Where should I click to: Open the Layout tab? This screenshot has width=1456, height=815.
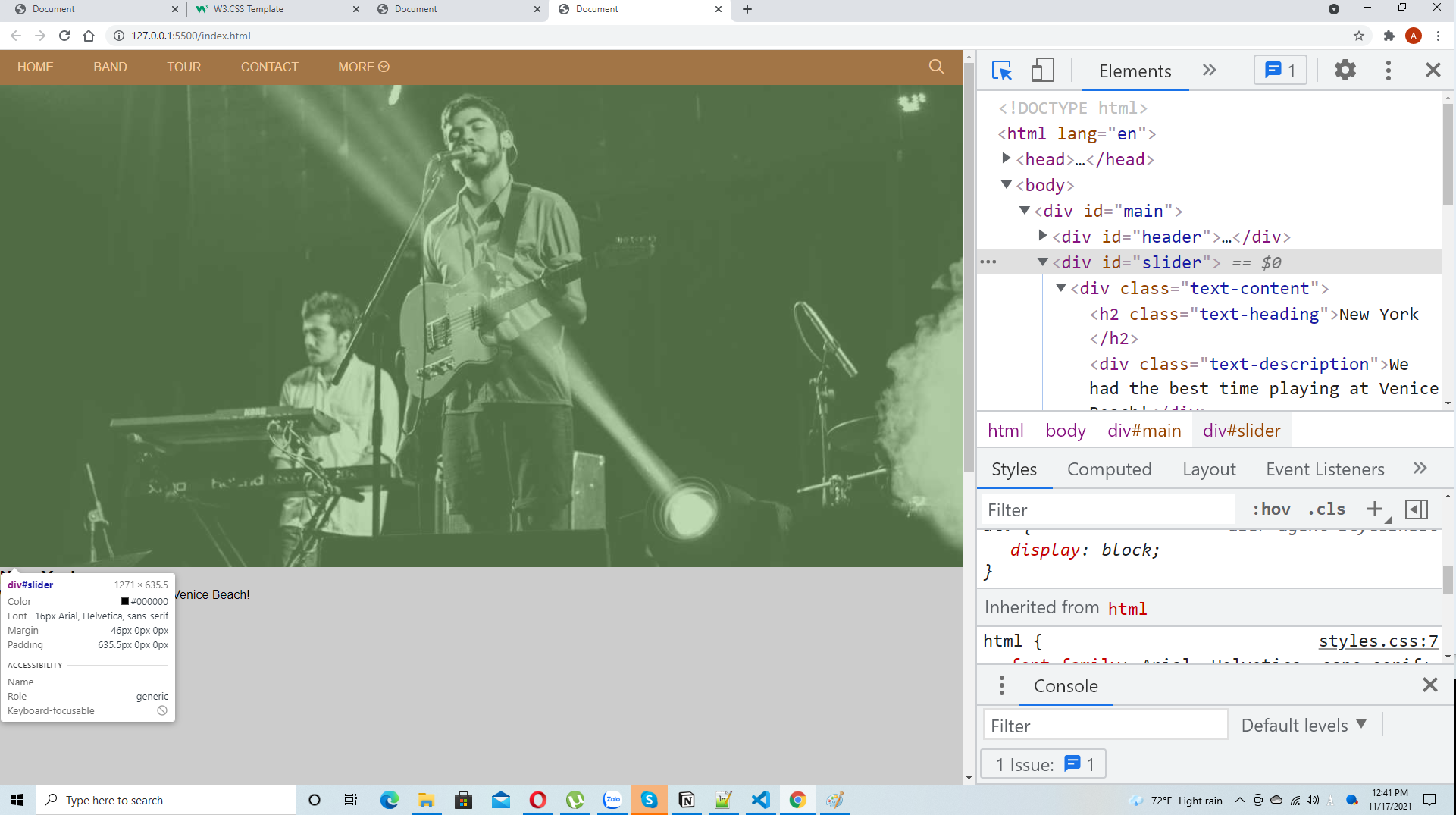1209,469
